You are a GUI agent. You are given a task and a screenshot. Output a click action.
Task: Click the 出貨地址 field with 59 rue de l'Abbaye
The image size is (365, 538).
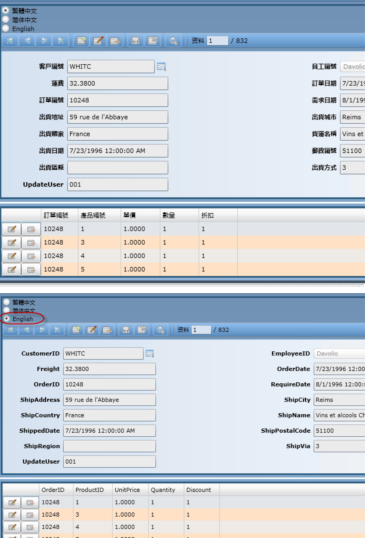(x=118, y=117)
